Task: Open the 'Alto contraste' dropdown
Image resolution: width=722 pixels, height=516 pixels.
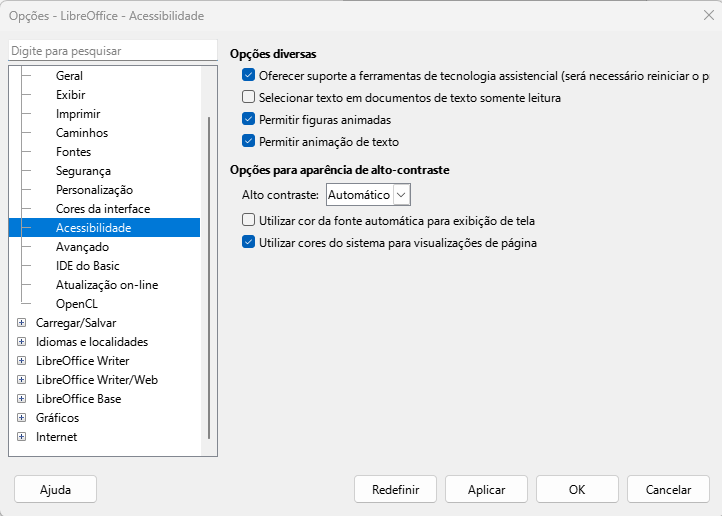Action: coord(368,195)
